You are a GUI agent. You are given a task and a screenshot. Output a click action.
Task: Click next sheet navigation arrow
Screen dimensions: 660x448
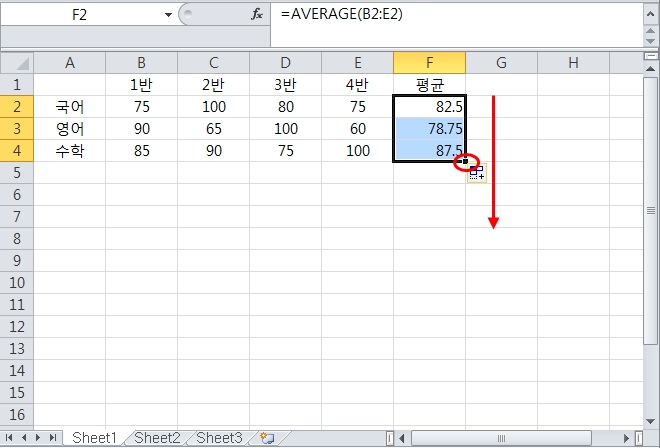38,438
